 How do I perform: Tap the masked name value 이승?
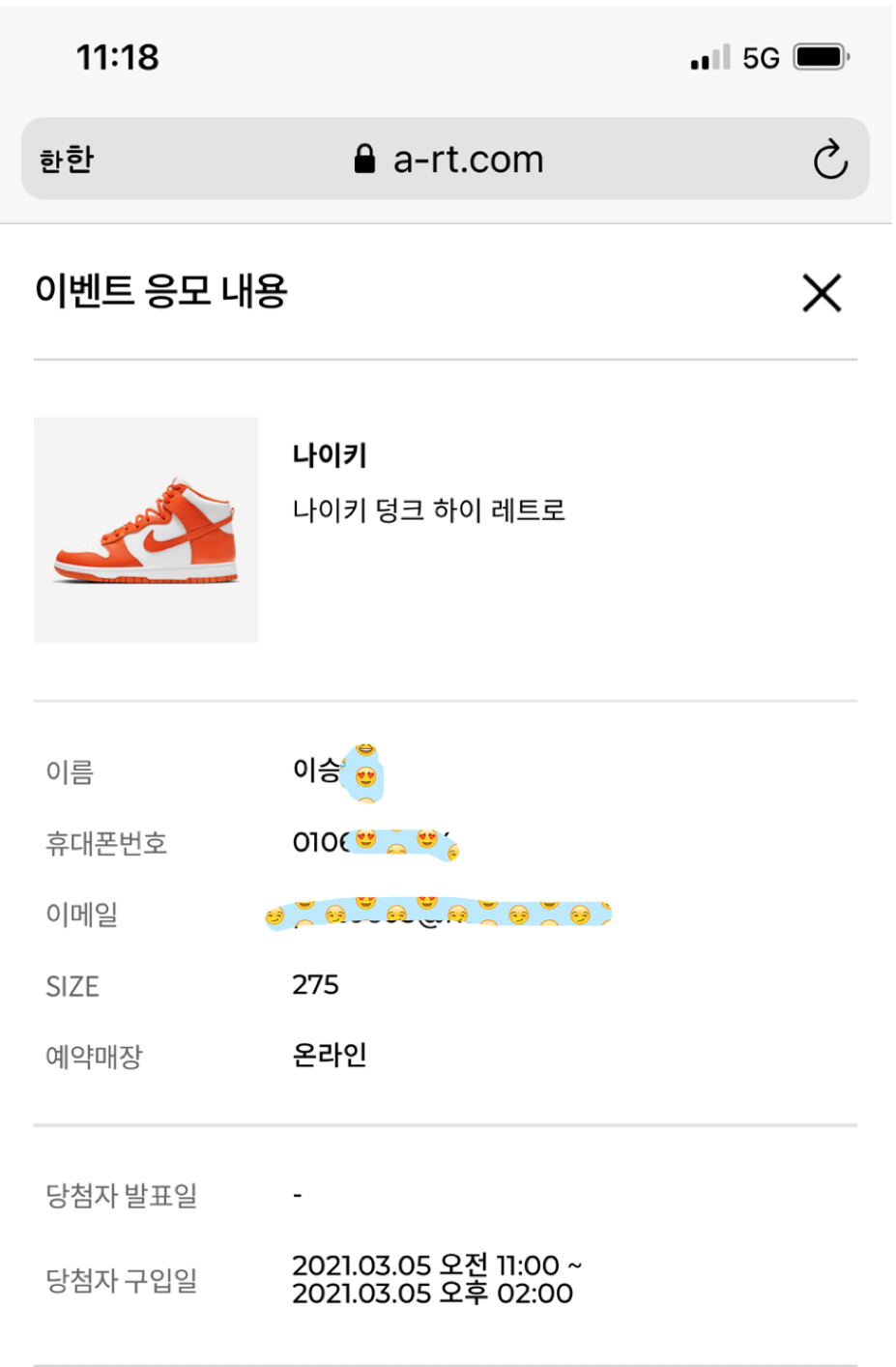(337, 772)
